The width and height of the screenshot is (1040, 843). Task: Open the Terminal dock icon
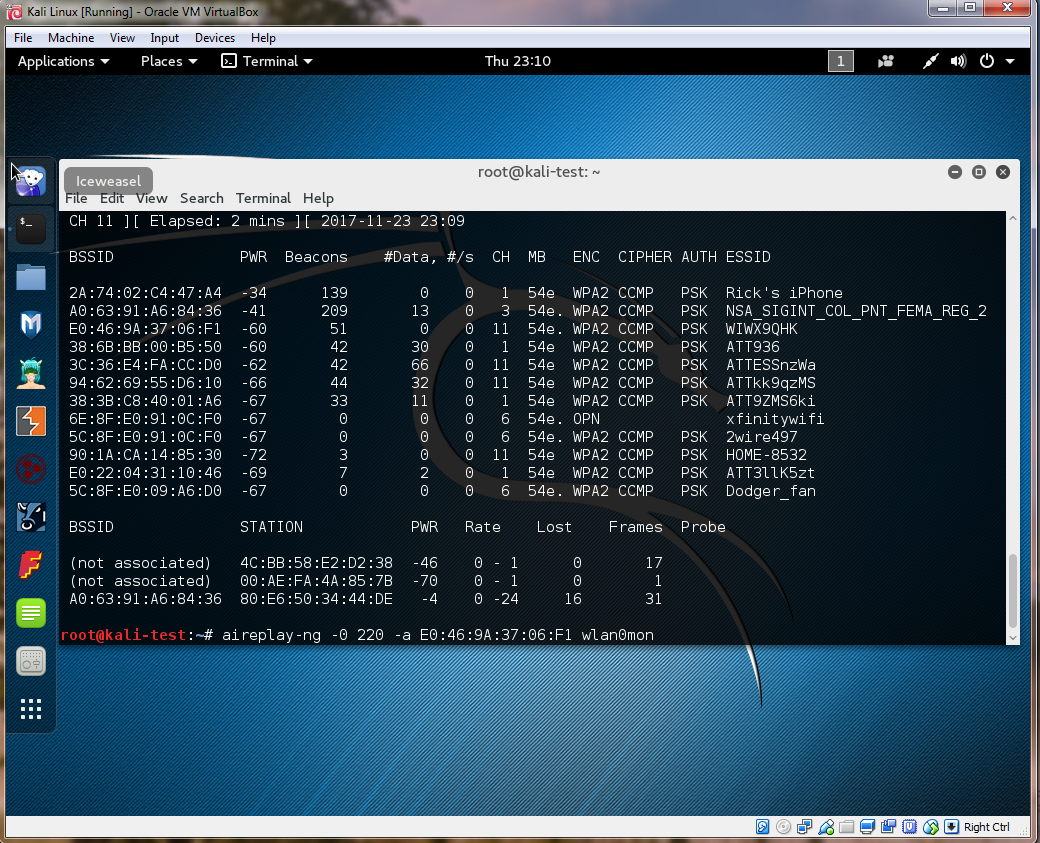[x=31, y=228]
